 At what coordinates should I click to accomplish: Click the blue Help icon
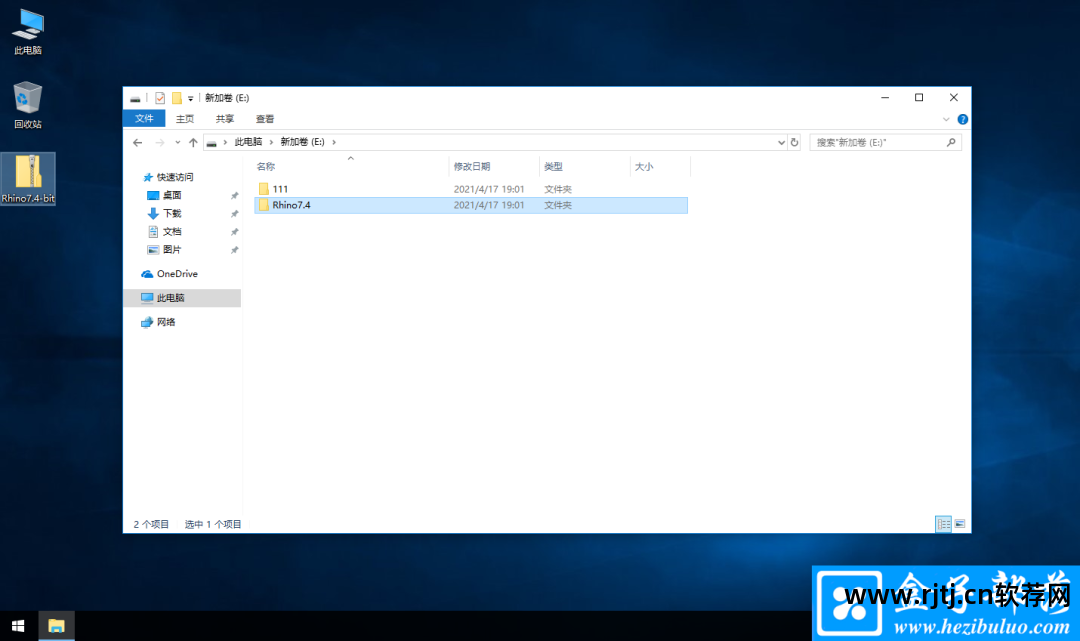[x=963, y=119]
